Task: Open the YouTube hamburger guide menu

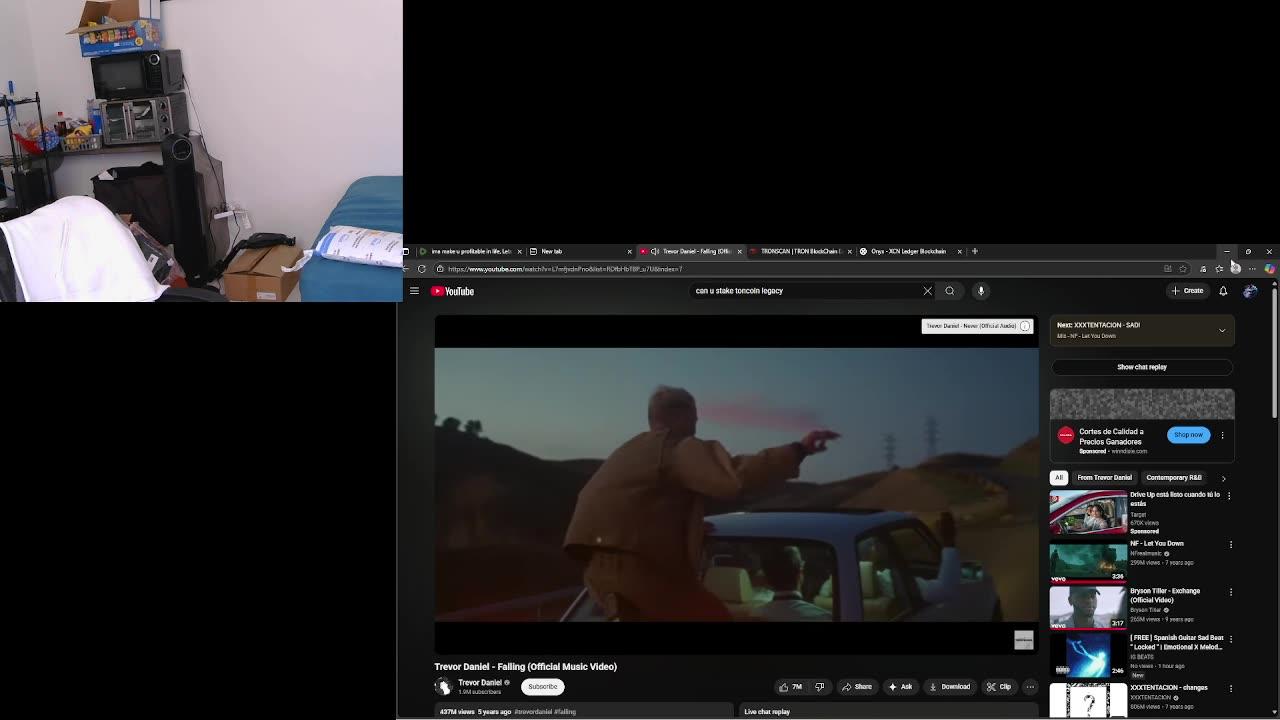Action: pyautogui.click(x=414, y=291)
